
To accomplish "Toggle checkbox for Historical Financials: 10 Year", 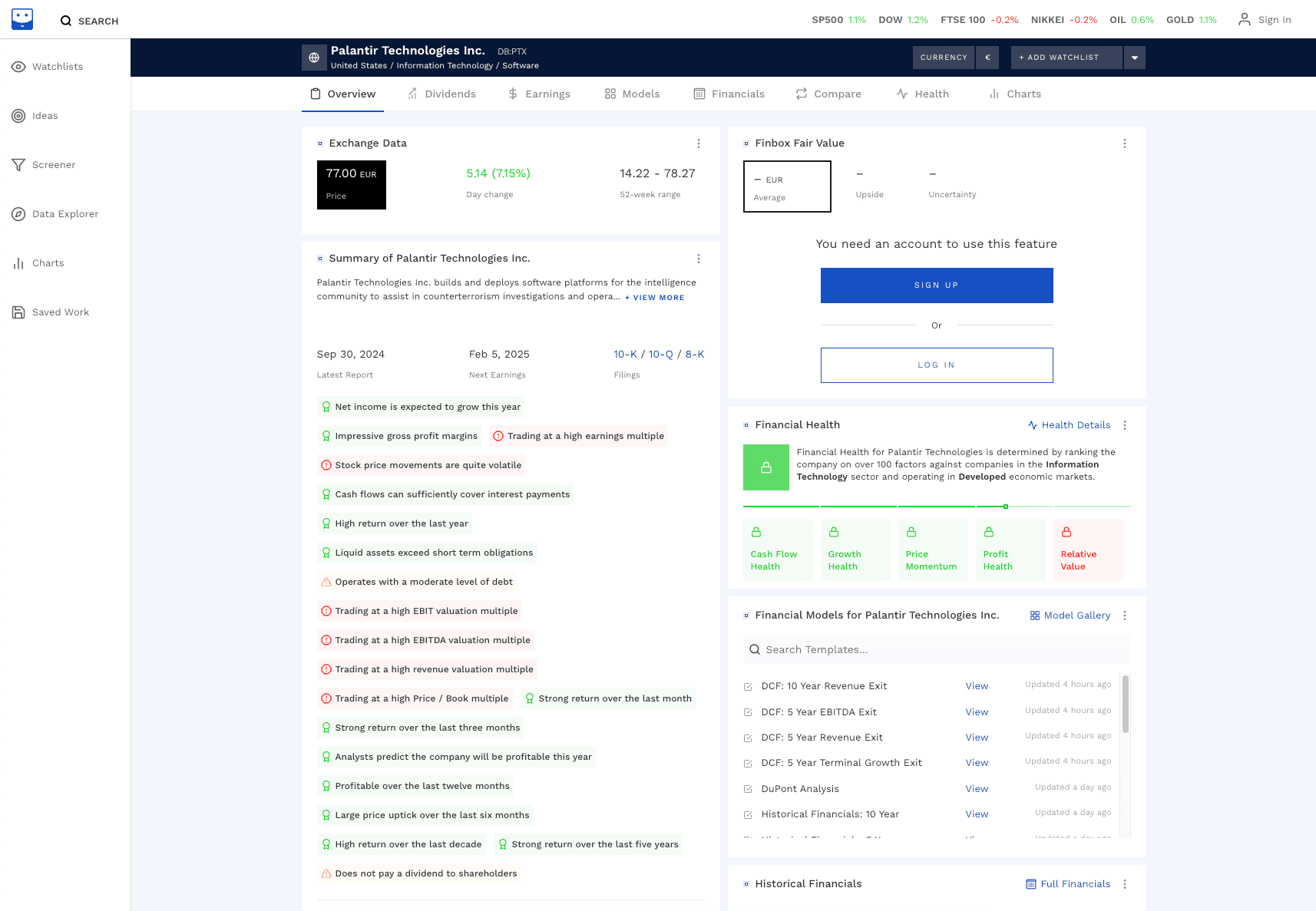I will click(748, 815).
